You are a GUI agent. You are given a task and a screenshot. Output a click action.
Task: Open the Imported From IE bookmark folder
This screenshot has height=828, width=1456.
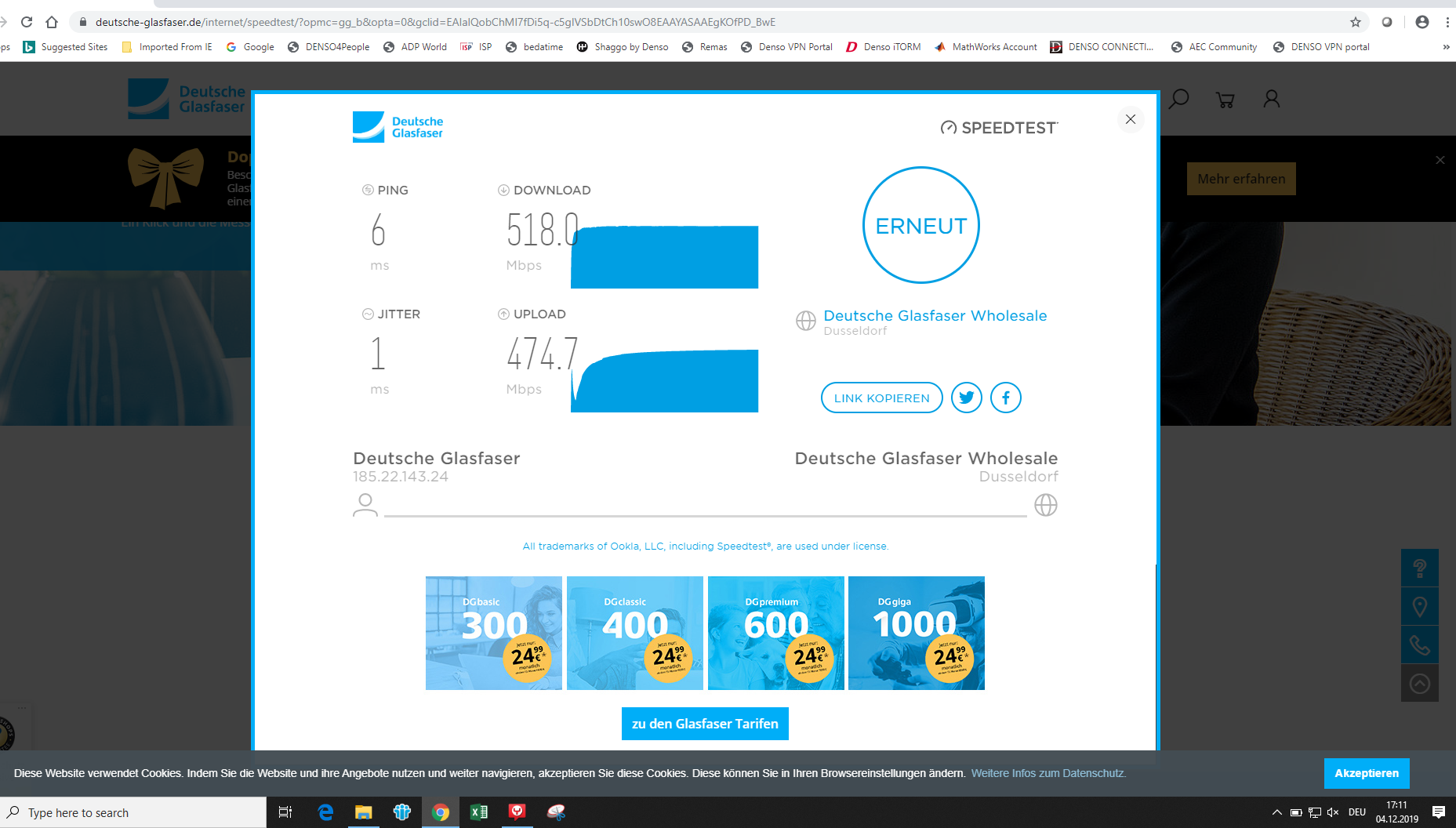tap(167, 47)
